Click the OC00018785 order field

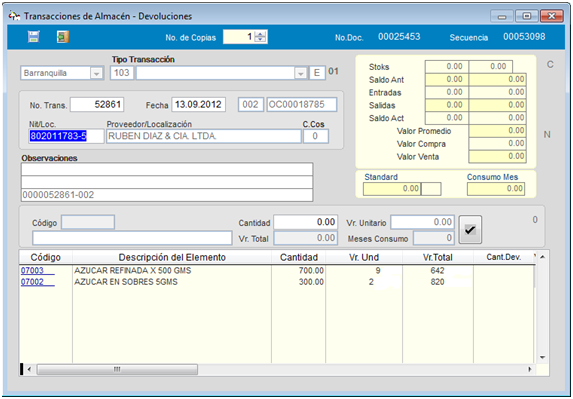[302, 105]
